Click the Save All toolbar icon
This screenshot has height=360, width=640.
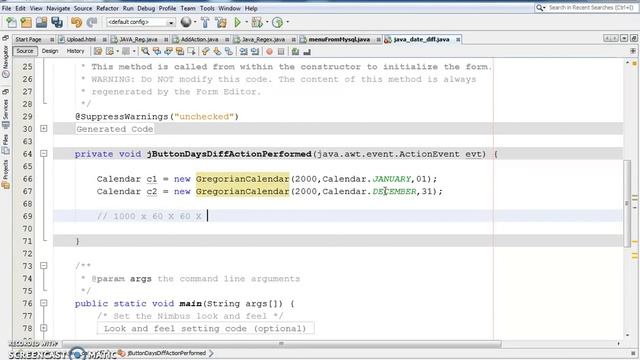57,22
